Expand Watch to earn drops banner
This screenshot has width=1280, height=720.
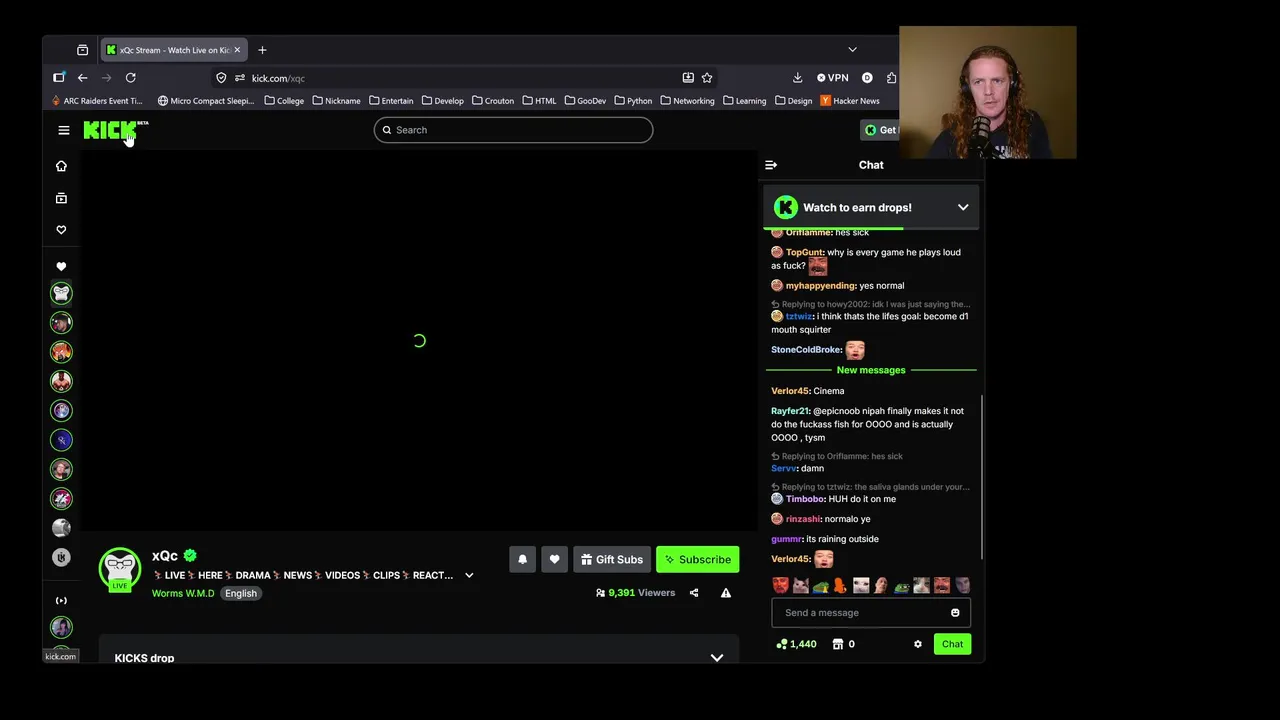pos(963,208)
